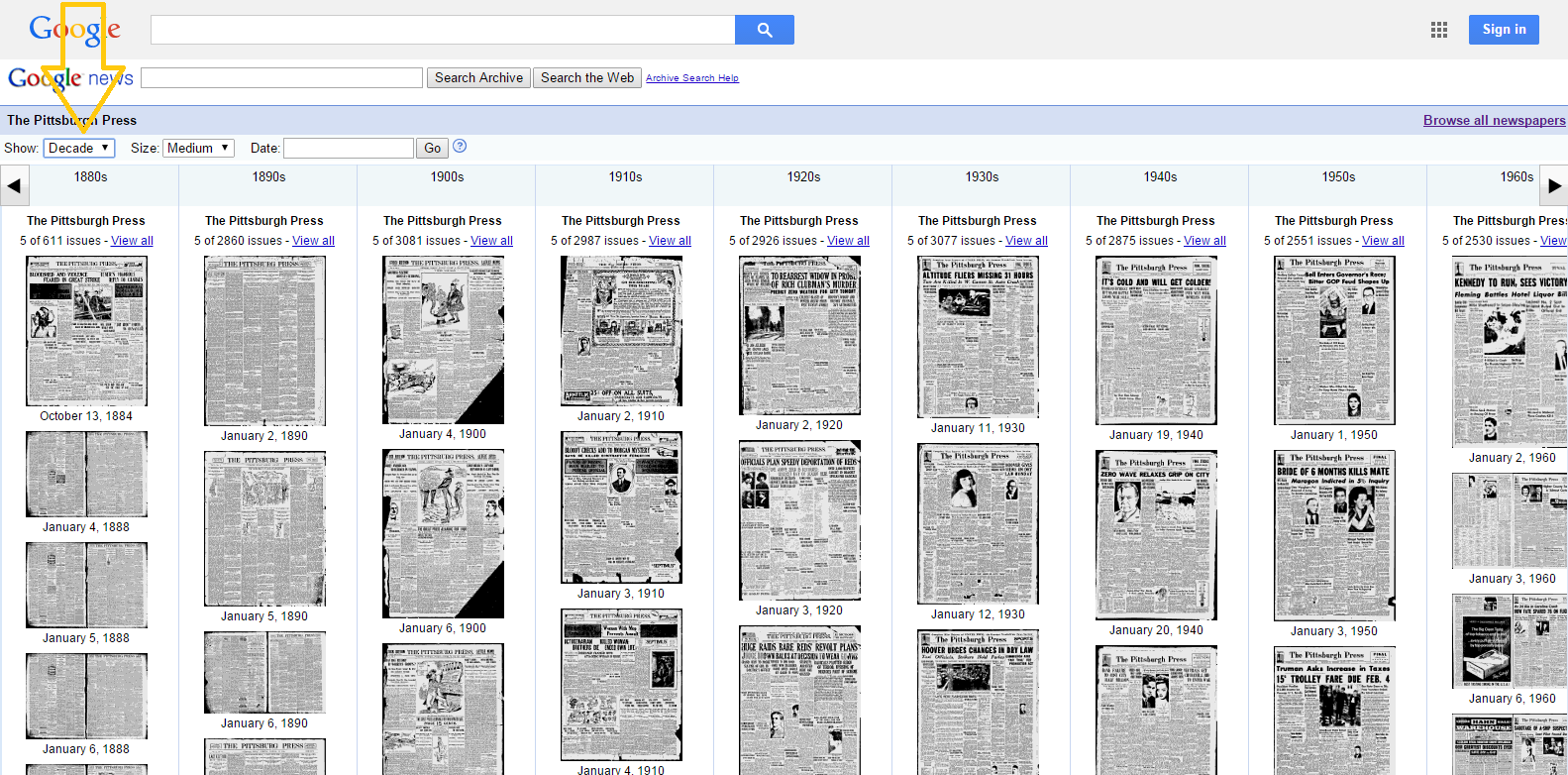Image resolution: width=1568 pixels, height=775 pixels.
Task: Open the January 5, 1888 issue thumbnail
Action: coord(86,585)
